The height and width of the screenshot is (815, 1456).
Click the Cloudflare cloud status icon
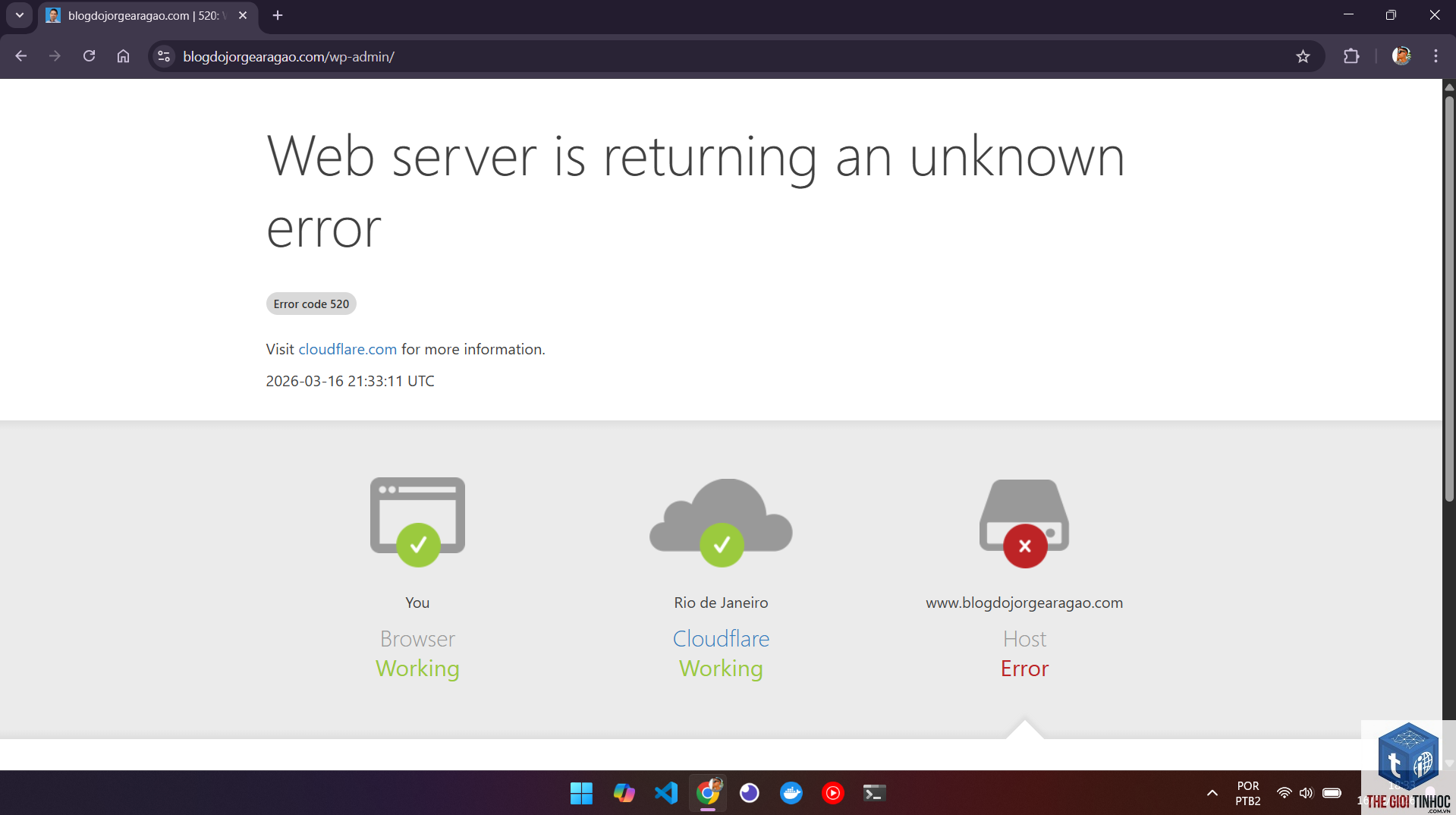[721, 522]
